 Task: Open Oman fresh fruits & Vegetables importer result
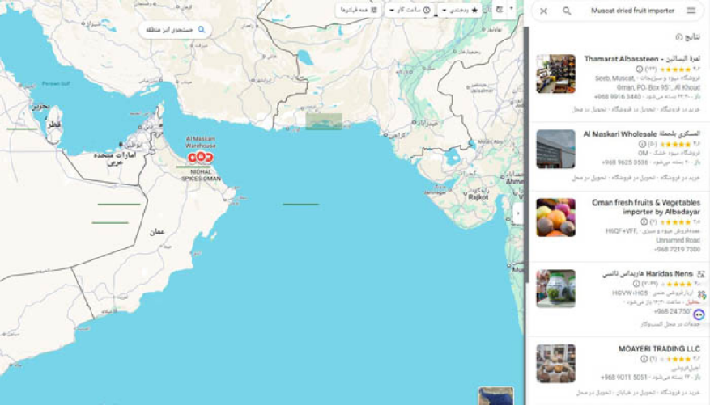coord(646,207)
